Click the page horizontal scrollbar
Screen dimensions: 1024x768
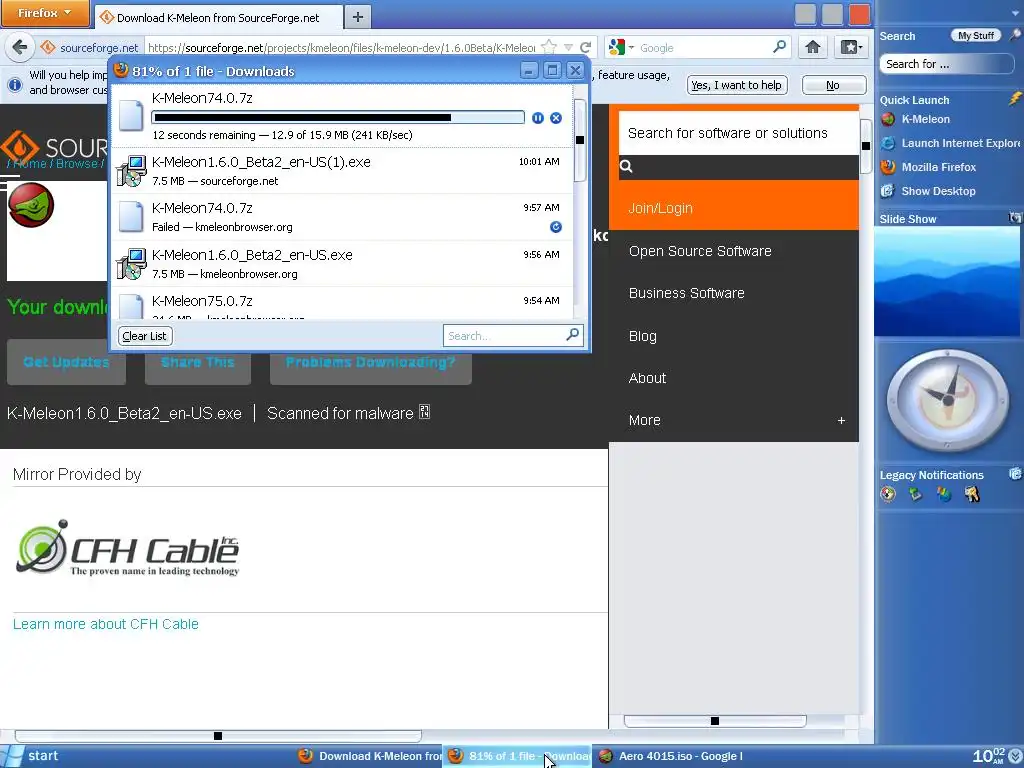click(218, 736)
